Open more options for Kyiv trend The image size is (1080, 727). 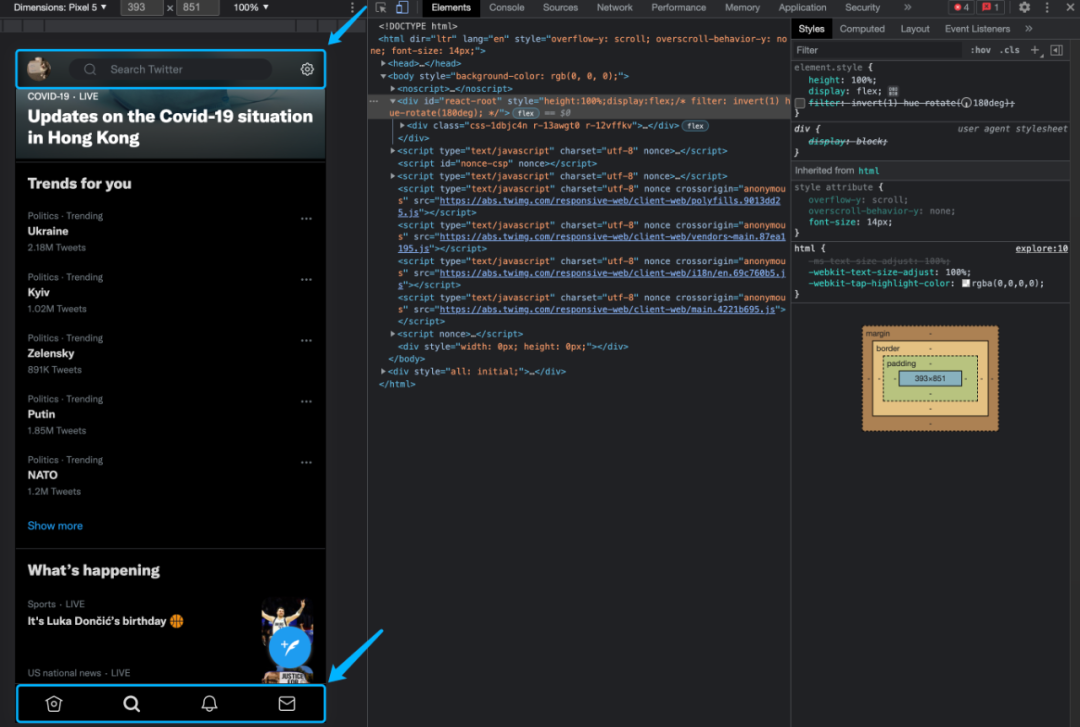click(307, 280)
